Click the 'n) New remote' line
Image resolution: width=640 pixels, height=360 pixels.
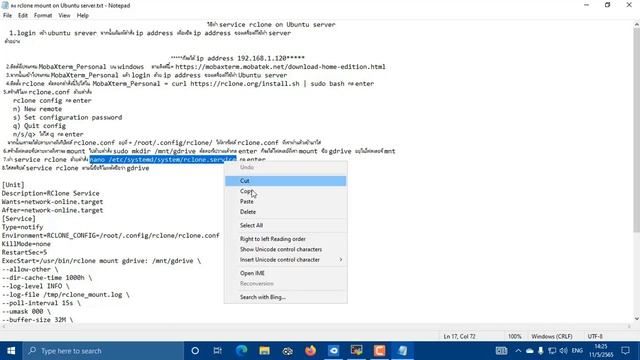point(38,109)
